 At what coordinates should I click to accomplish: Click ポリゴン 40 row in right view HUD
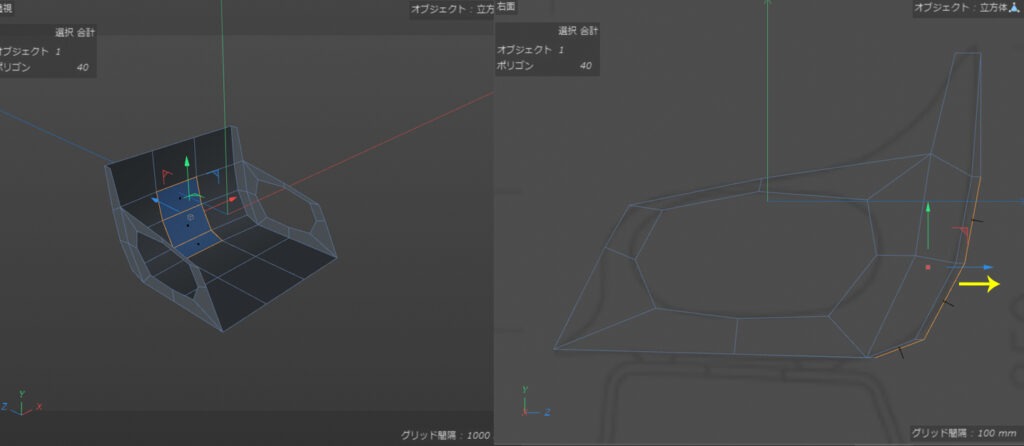click(544, 66)
